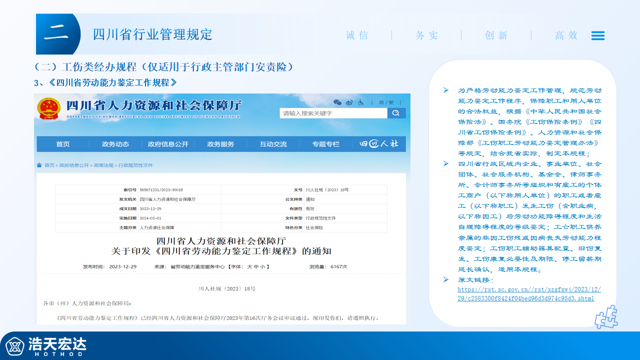Click the 简/繁 language switch link
This screenshot has width=640, height=360.
386,102
